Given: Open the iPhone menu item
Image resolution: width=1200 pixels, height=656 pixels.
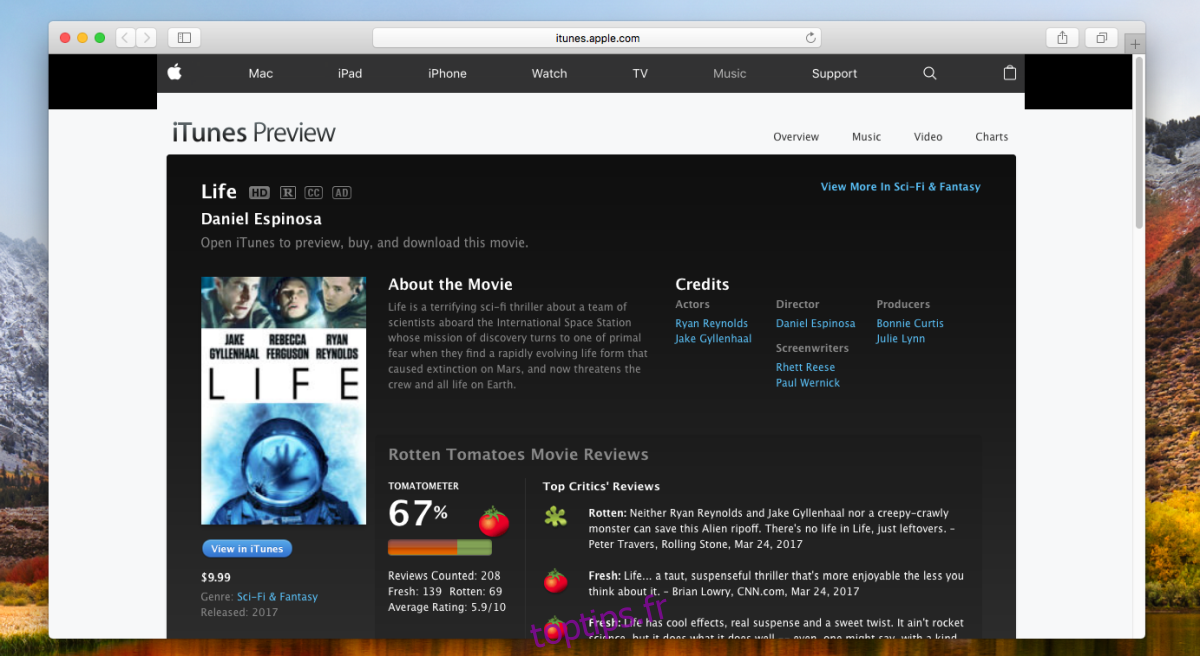Looking at the screenshot, I should pyautogui.click(x=447, y=73).
